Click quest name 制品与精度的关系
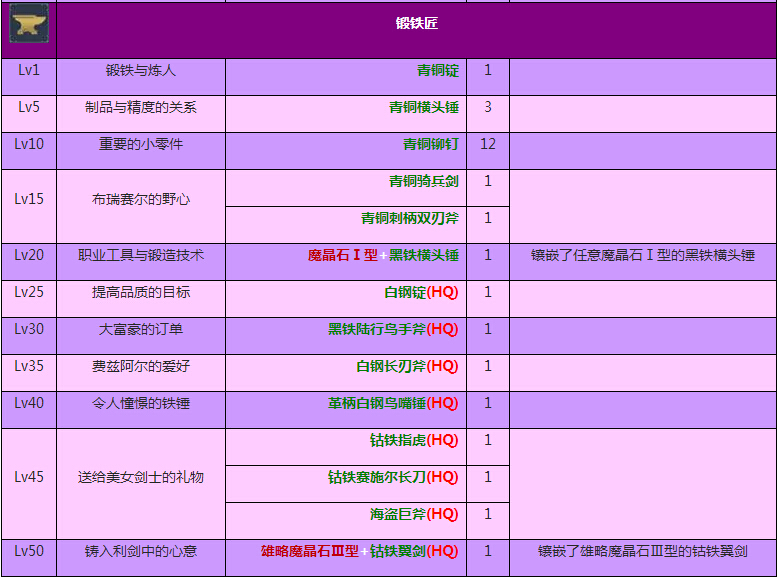778x577 pixels. click(141, 107)
